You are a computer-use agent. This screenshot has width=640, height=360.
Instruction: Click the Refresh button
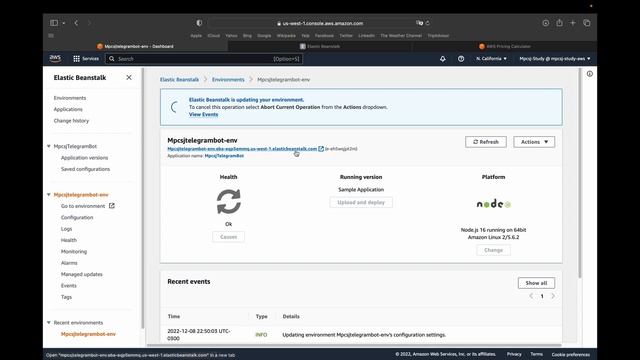click(486, 142)
